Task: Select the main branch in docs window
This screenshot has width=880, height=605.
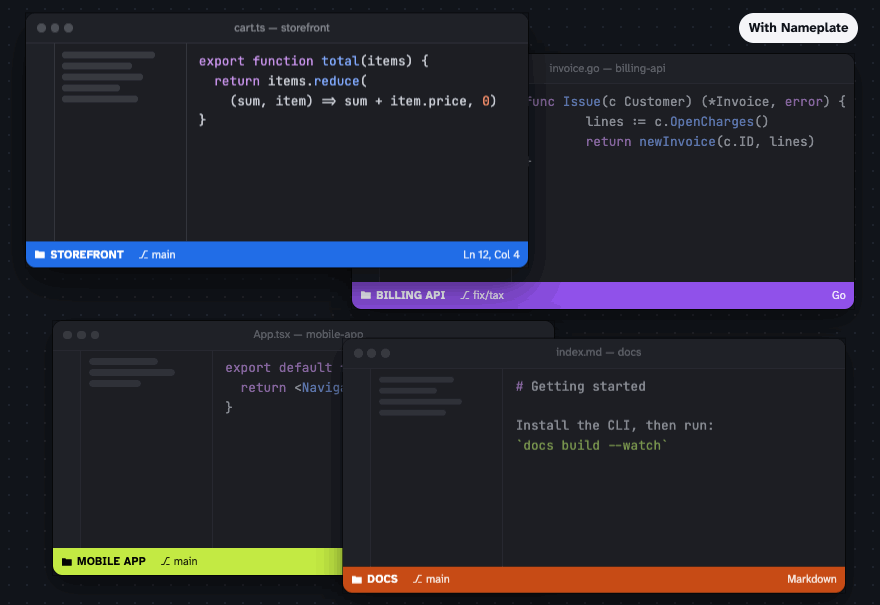Action: 438,579
